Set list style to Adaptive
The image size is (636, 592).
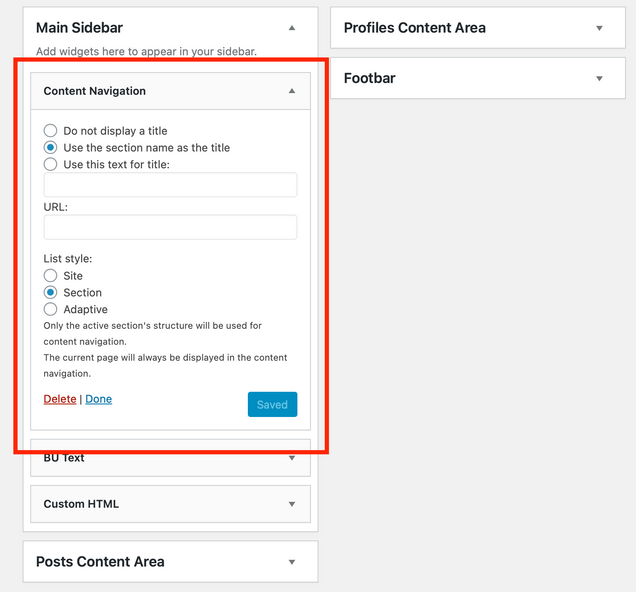[51, 310]
